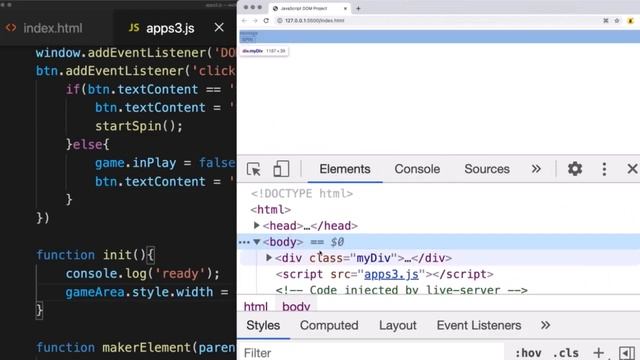Open the Computed pane tab
This screenshot has height=360, width=640.
pos(329,325)
